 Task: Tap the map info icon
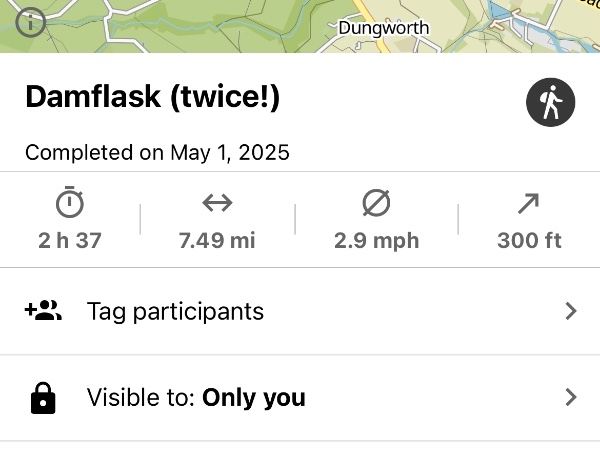(31, 21)
